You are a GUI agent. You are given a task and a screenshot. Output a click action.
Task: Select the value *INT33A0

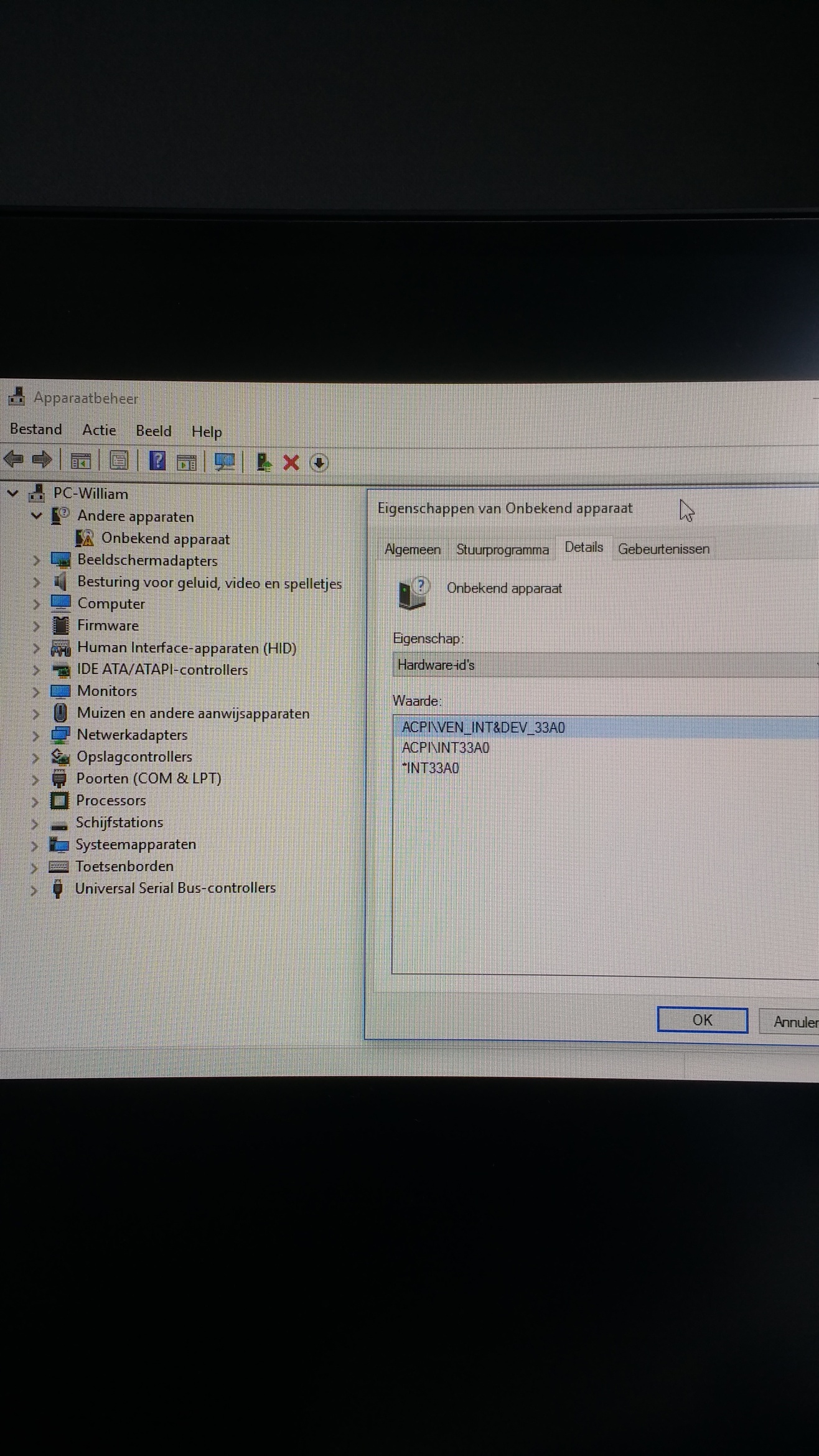tap(430, 768)
